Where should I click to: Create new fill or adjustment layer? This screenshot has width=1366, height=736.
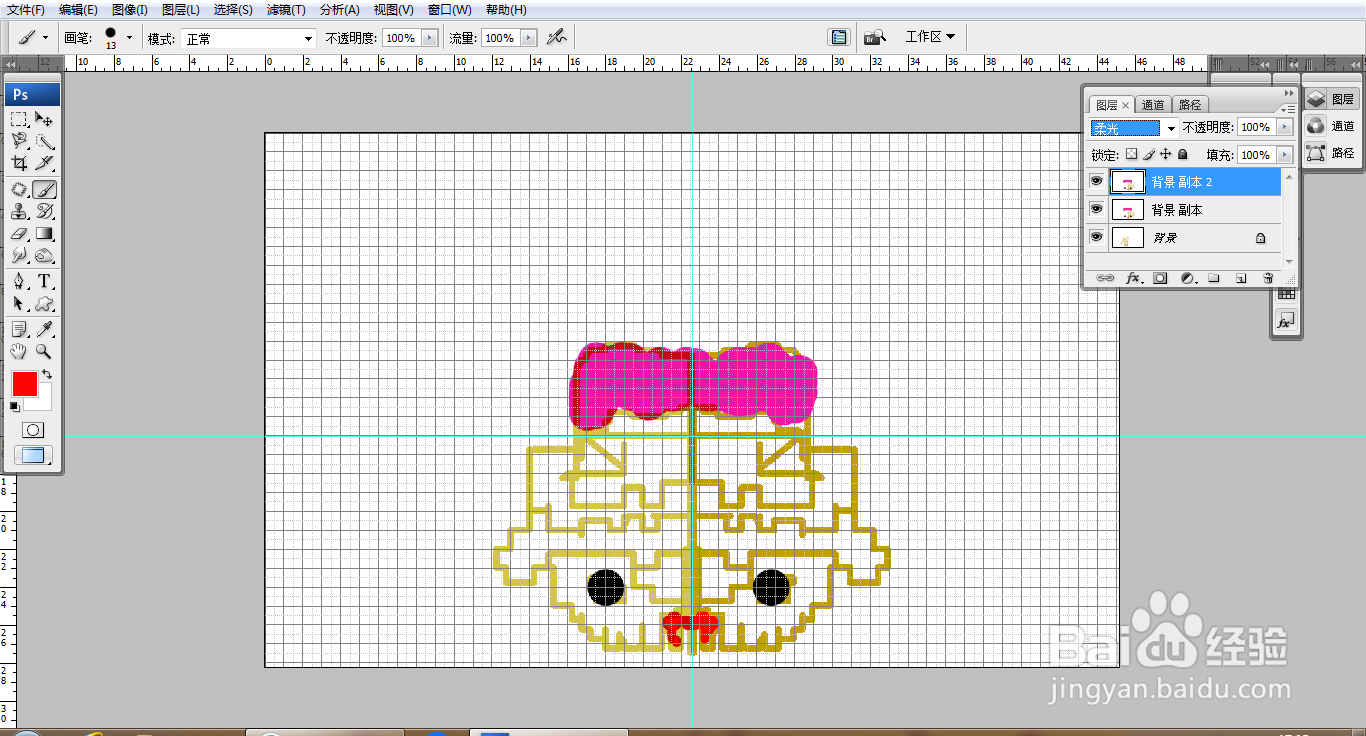pyautogui.click(x=1188, y=278)
